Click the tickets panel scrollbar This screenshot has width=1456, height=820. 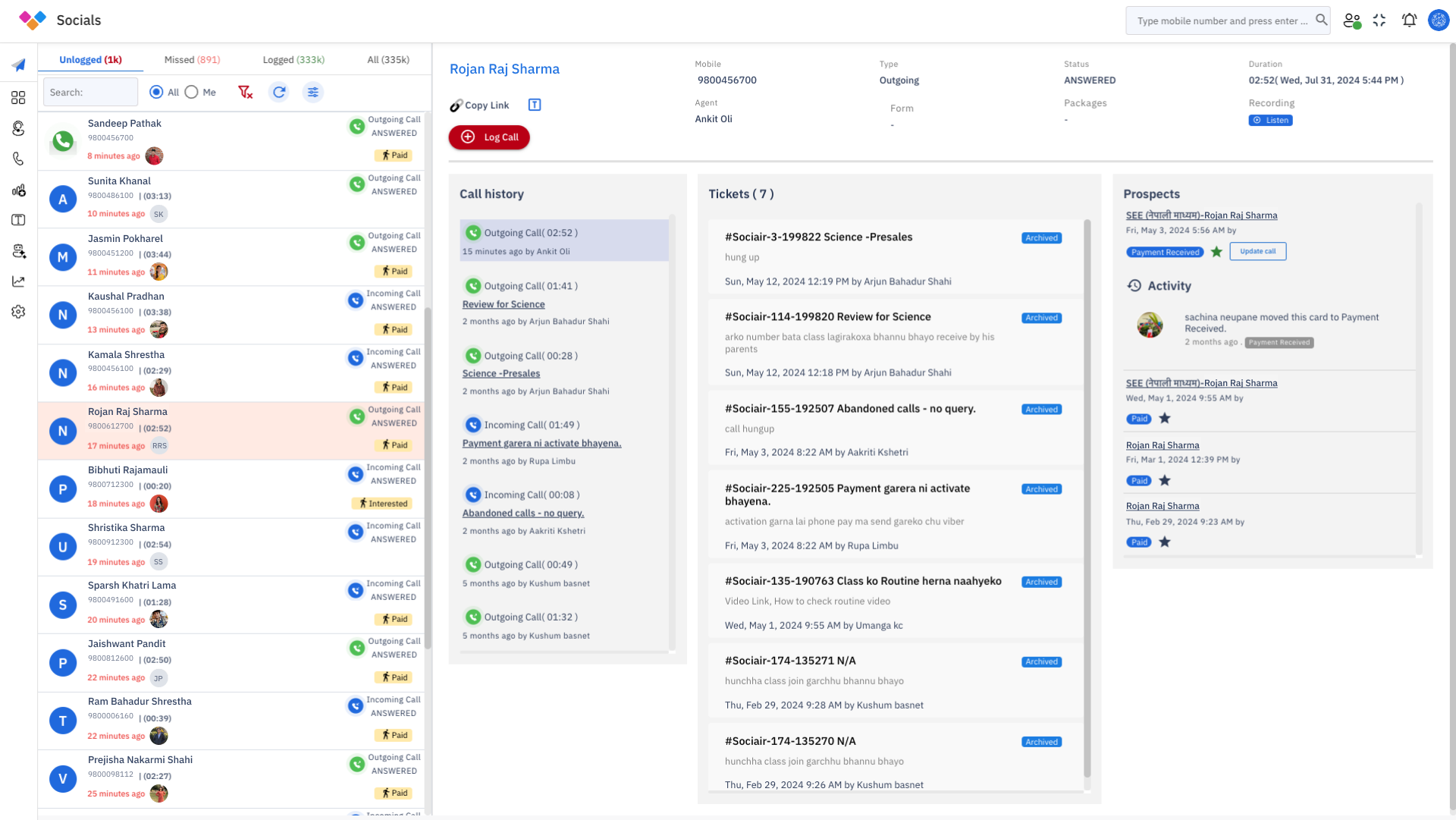pyautogui.click(x=1087, y=493)
